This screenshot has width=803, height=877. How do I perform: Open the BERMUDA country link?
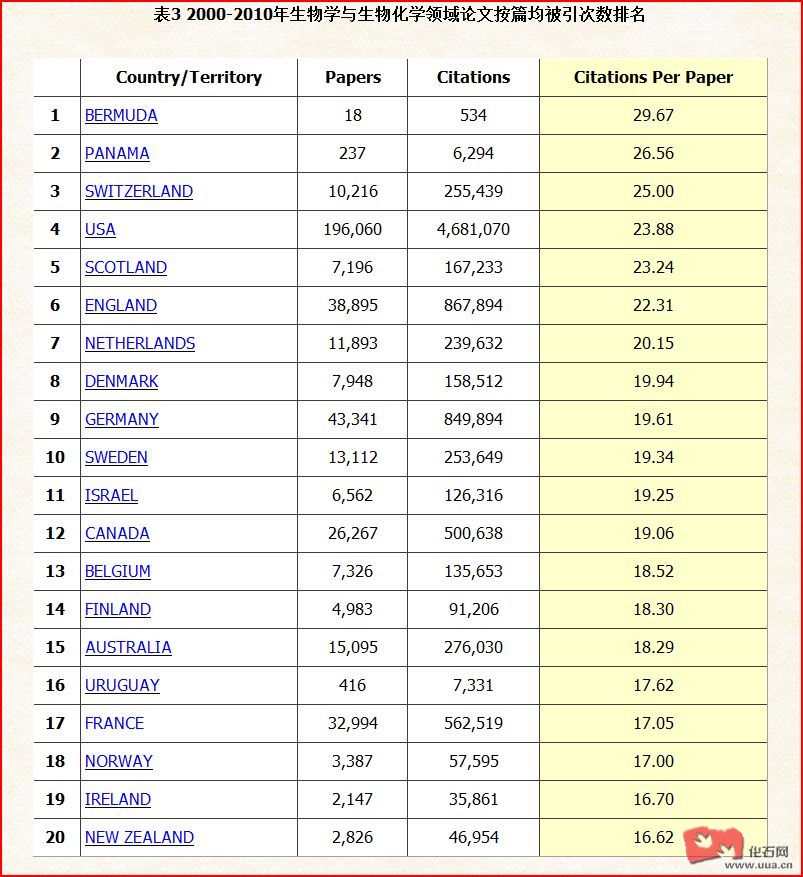(x=121, y=116)
